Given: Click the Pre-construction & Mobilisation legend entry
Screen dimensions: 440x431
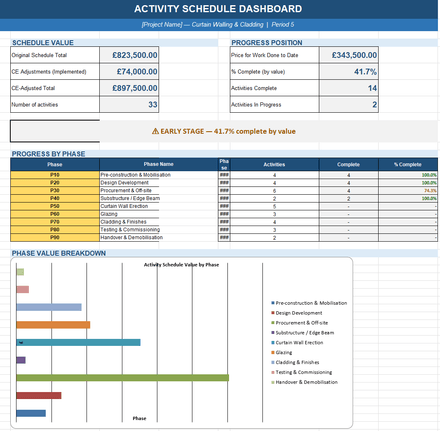Looking at the screenshot, I should coord(309,303).
